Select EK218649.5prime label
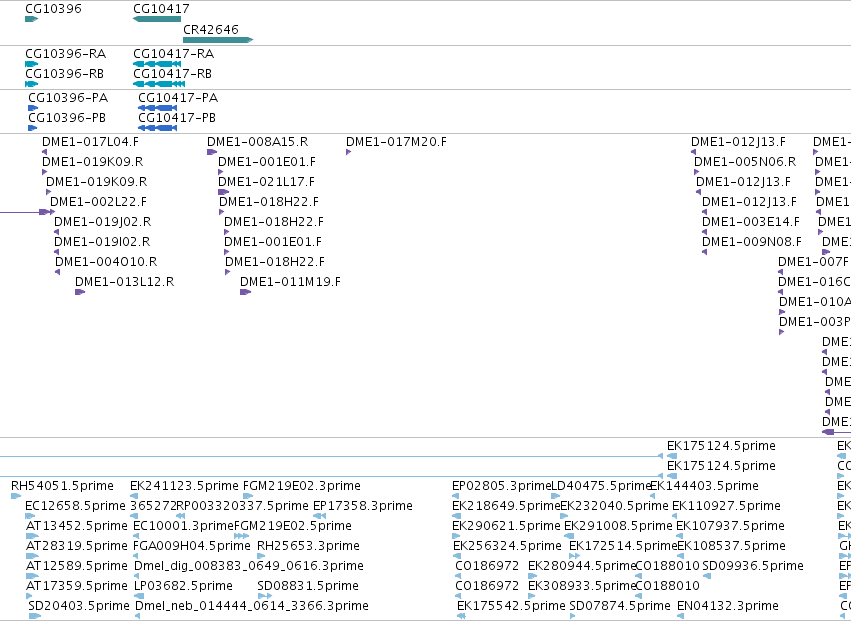This screenshot has width=851, height=621. coord(506,506)
